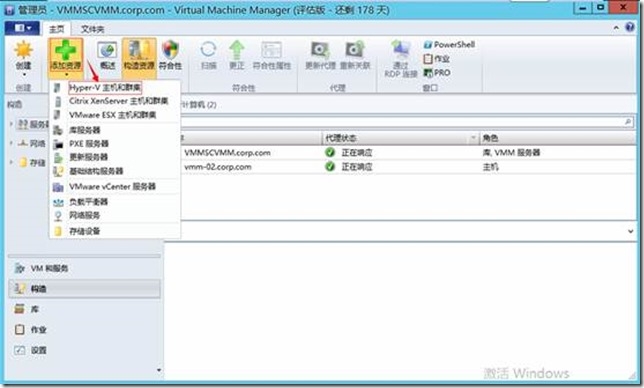Click the 库, VMM 服务器 role cell
Viewport: 644px width, 388px height.
point(511,153)
